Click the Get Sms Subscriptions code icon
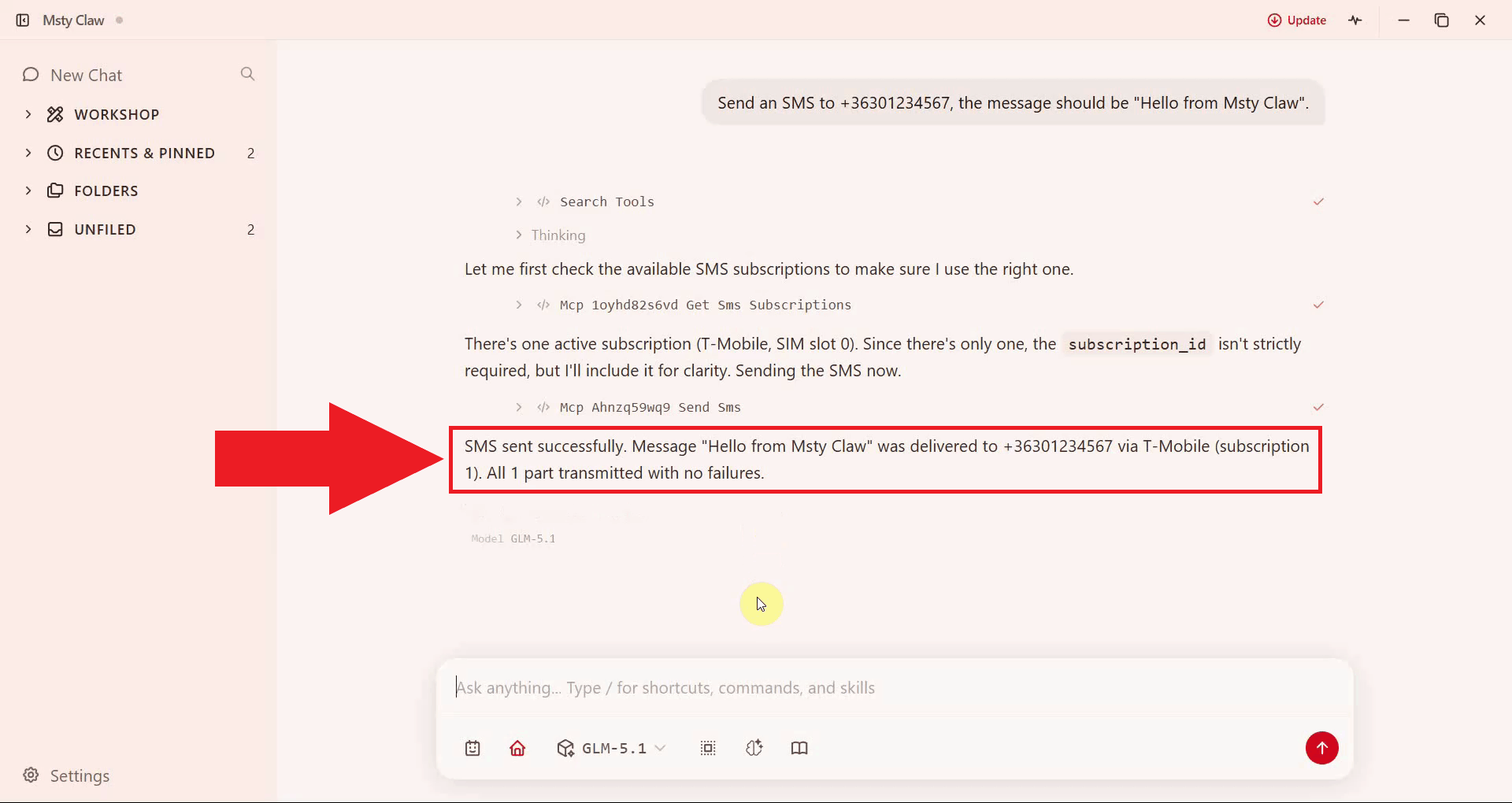 (x=543, y=305)
